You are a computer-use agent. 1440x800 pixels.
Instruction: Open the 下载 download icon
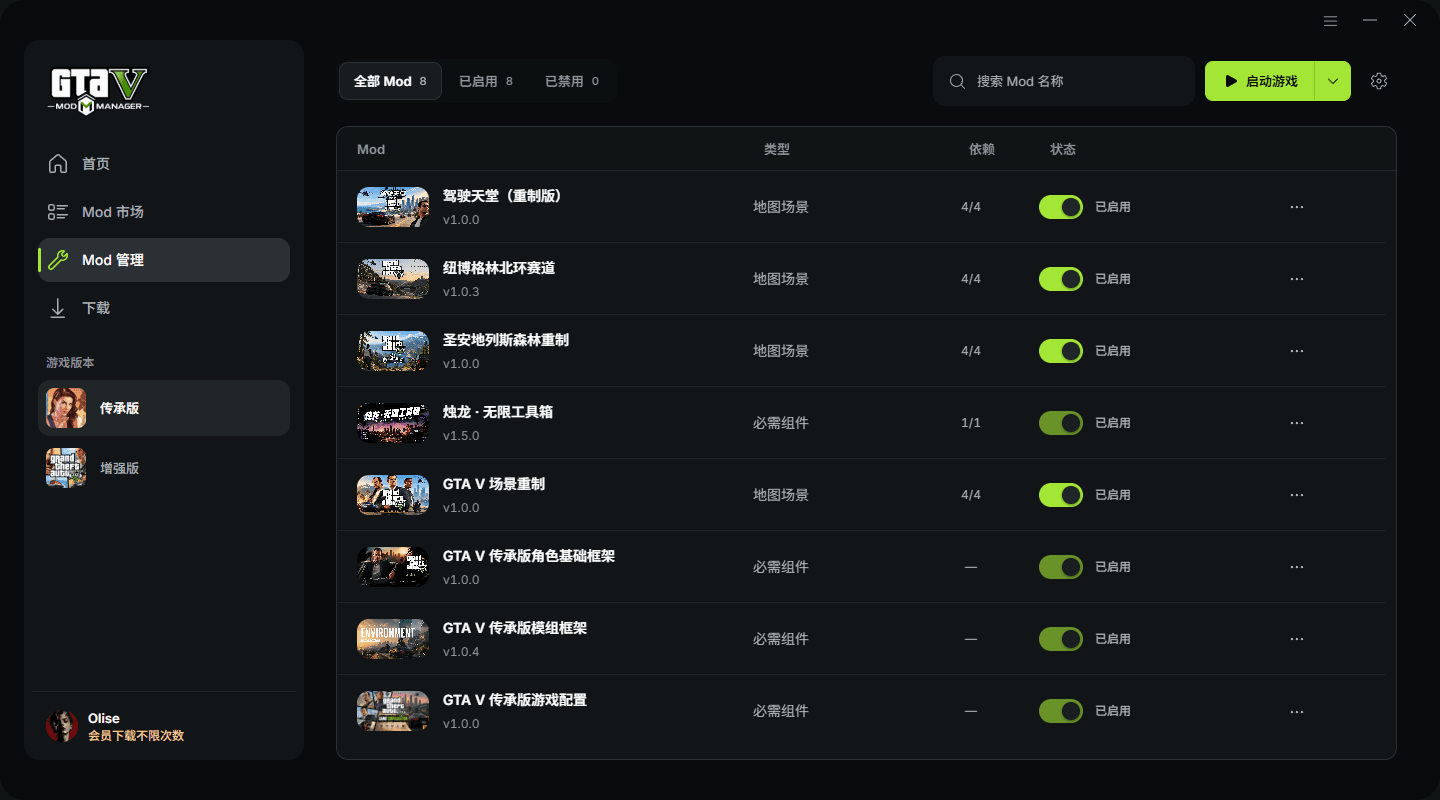click(x=58, y=308)
